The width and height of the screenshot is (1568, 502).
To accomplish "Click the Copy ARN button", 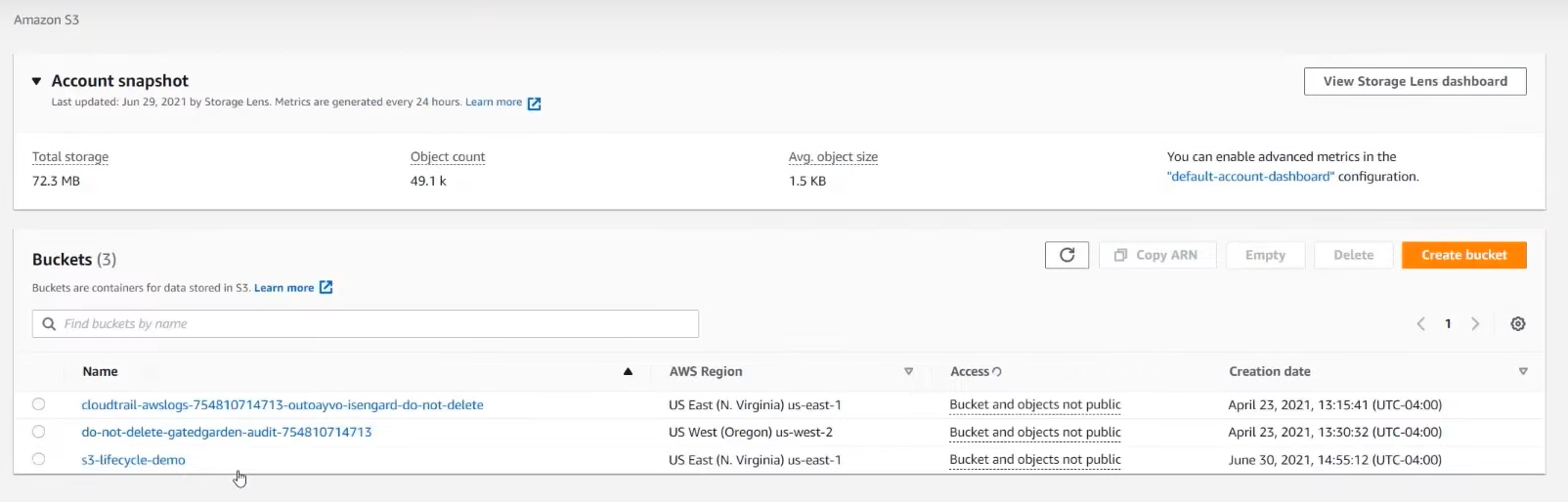I will tap(1157, 255).
